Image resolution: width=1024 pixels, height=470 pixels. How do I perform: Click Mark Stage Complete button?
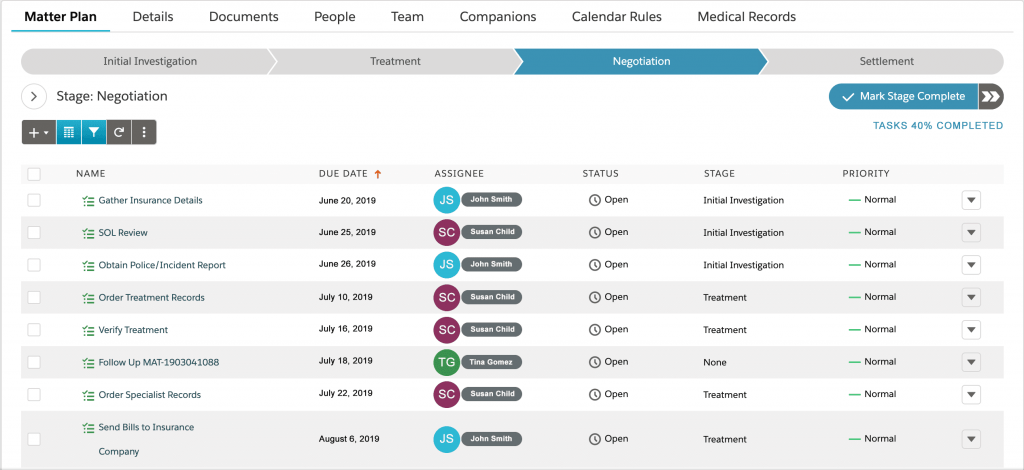(x=904, y=97)
